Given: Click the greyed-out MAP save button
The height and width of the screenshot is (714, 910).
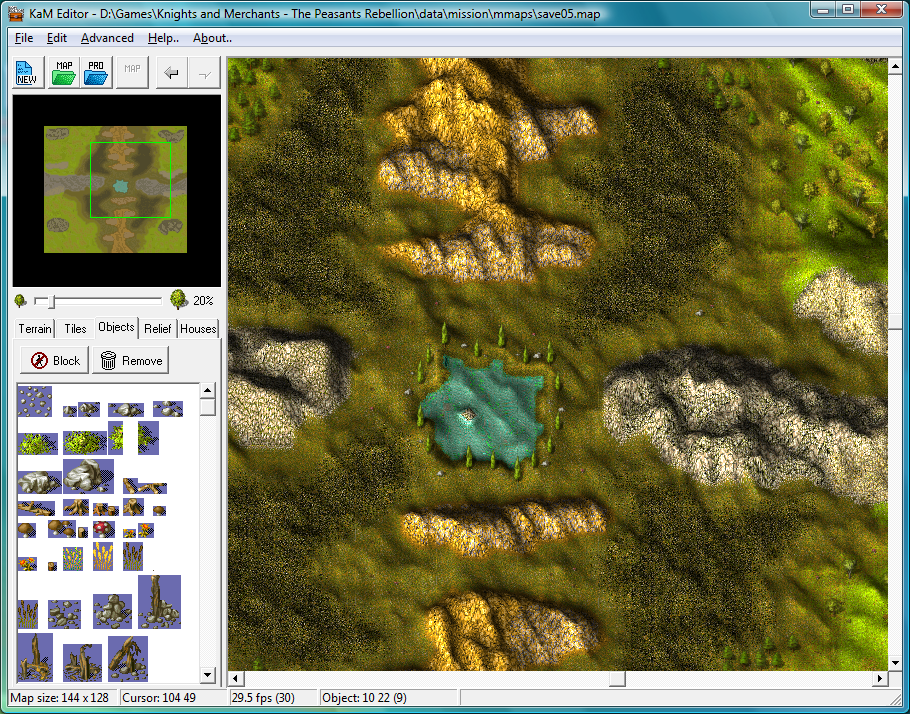Looking at the screenshot, I should pos(132,73).
